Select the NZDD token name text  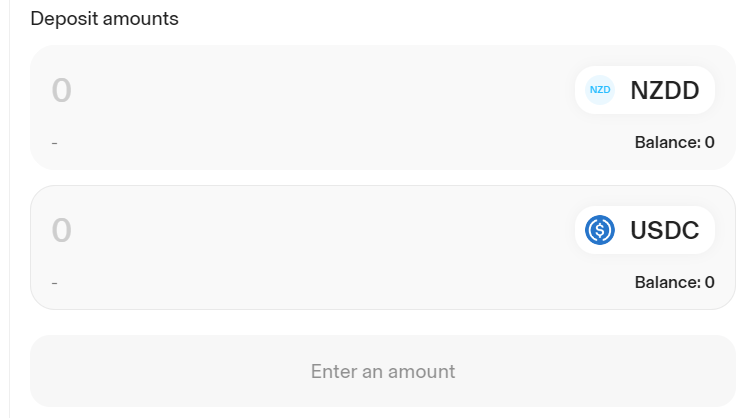[665, 91]
